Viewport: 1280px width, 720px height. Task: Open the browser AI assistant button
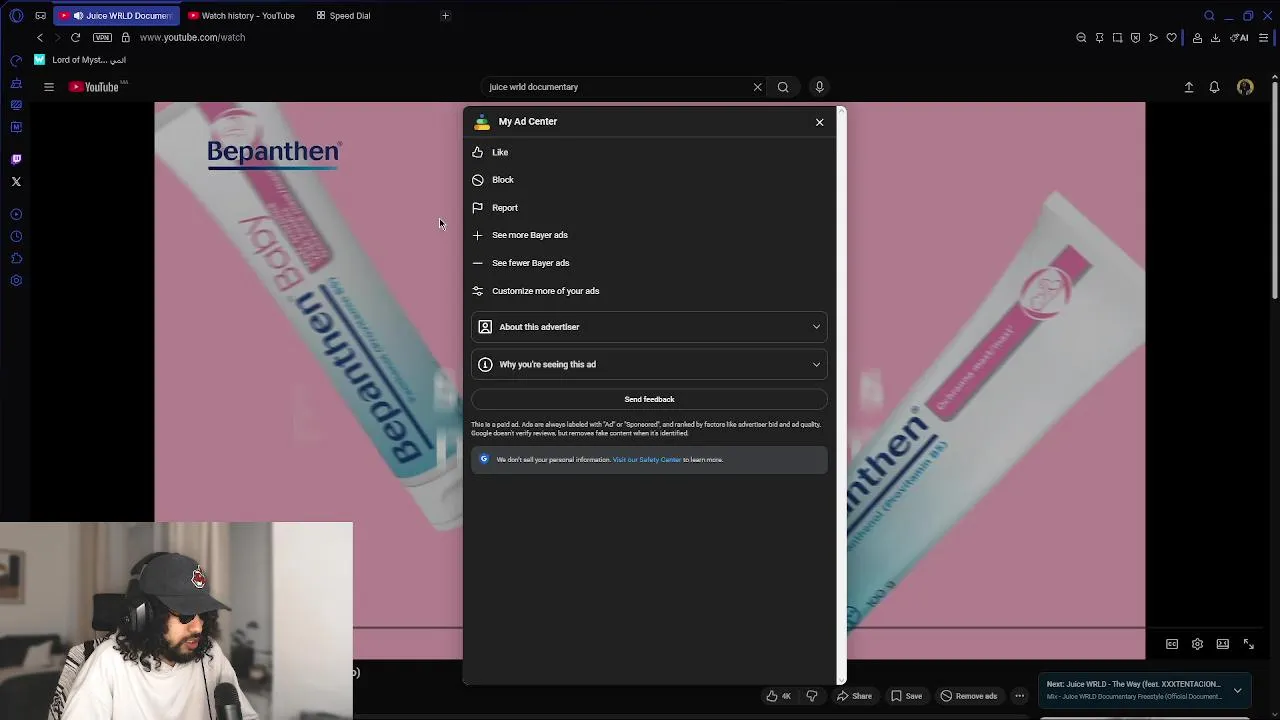point(1239,38)
